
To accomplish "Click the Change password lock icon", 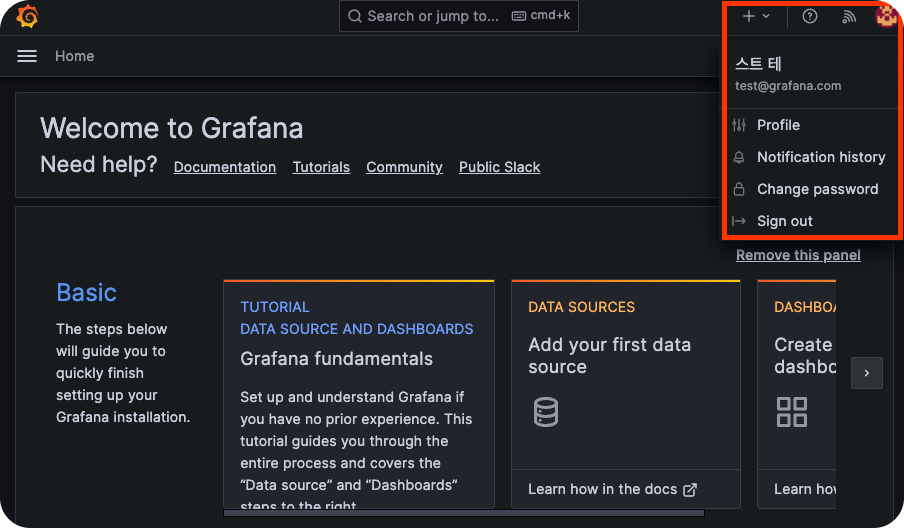I will [739, 189].
